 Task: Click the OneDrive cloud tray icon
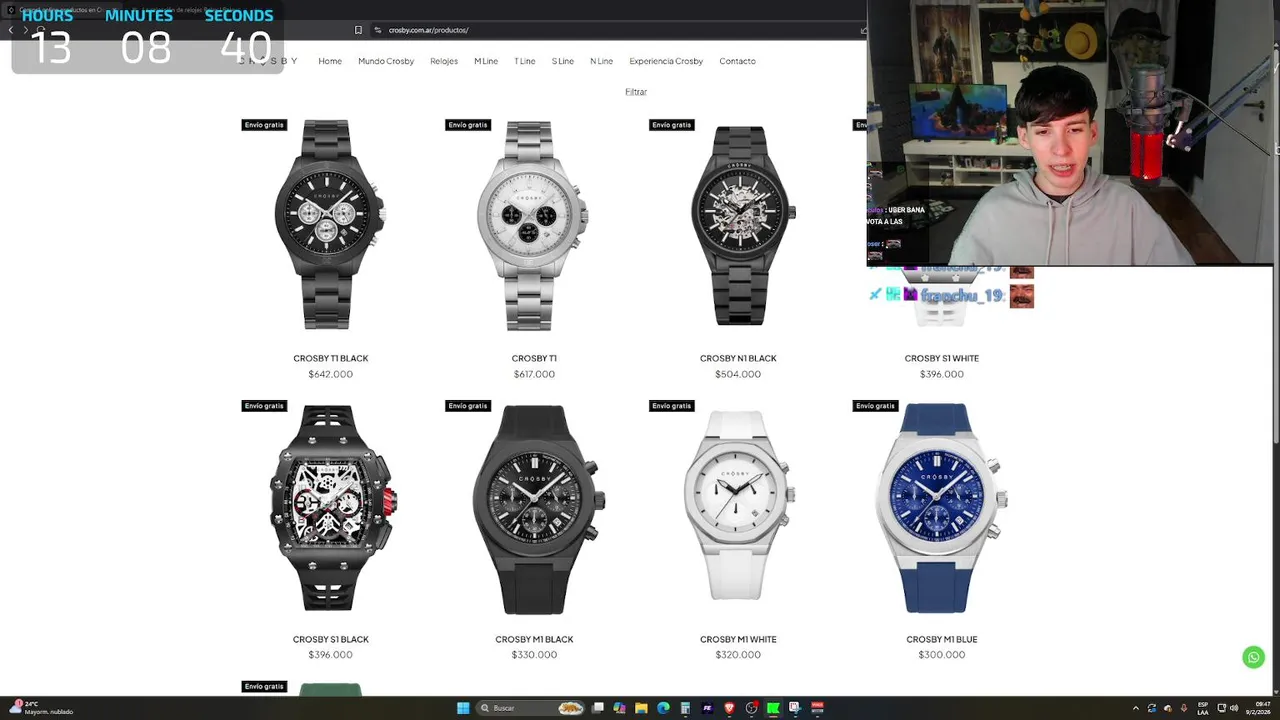1168,708
